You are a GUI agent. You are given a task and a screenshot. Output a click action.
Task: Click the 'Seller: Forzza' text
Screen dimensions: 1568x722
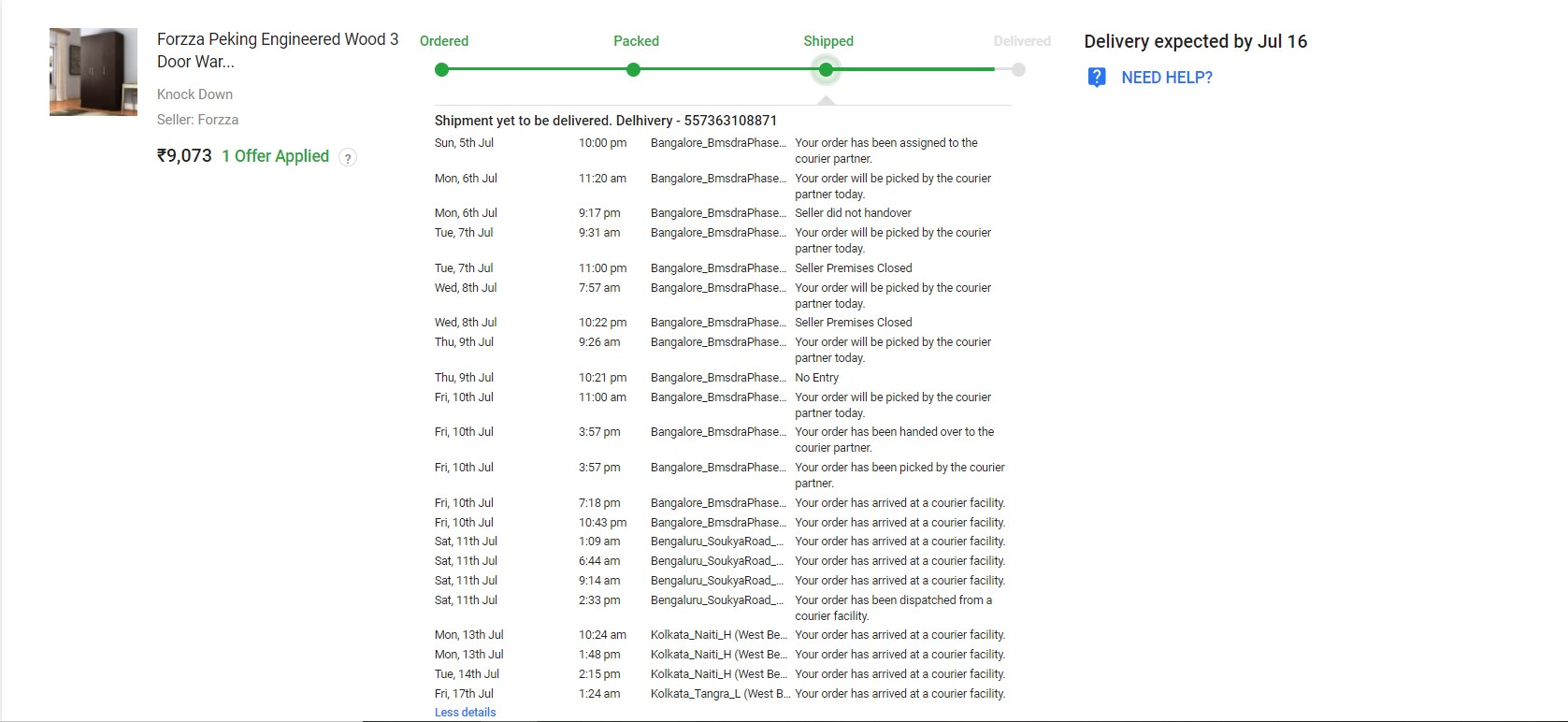(197, 120)
